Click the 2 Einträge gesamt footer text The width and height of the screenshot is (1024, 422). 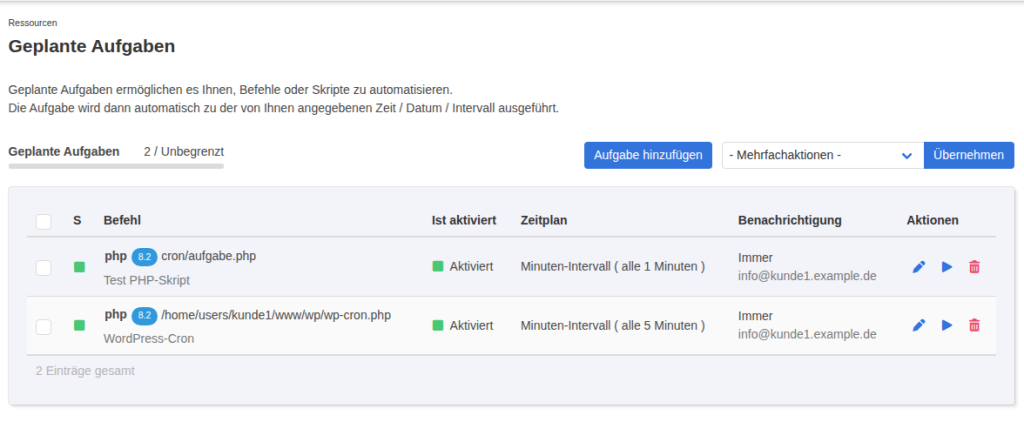[85, 371]
